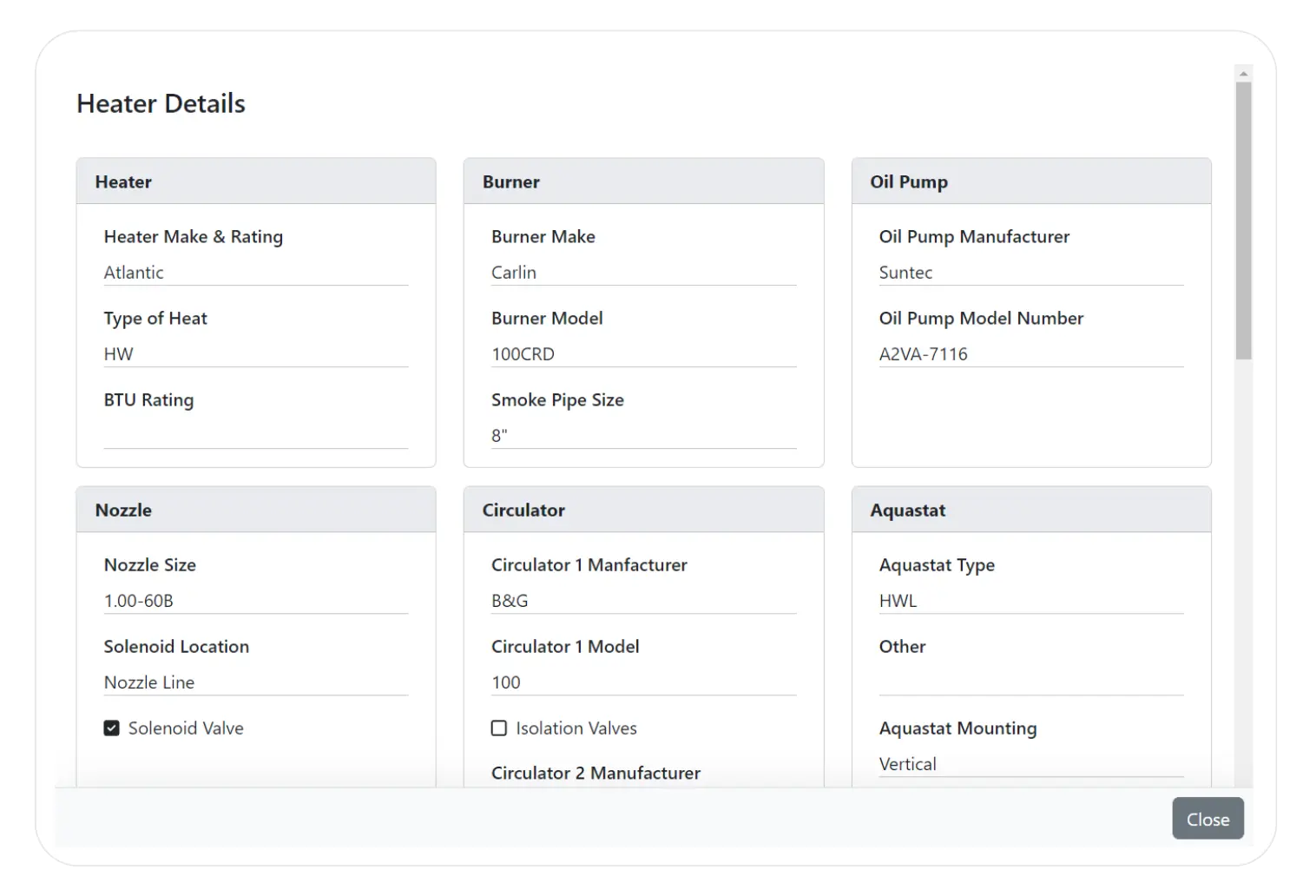This screenshot has height=896, width=1316.
Task: Edit the Type of Heat value
Action: [256, 353]
